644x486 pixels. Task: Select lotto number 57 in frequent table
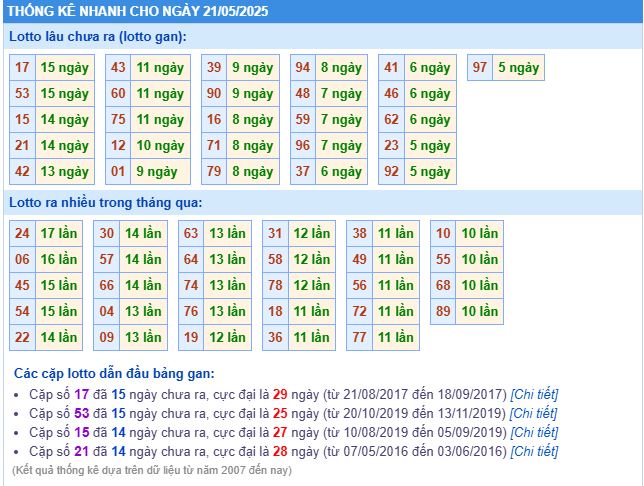(x=107, y=259)
